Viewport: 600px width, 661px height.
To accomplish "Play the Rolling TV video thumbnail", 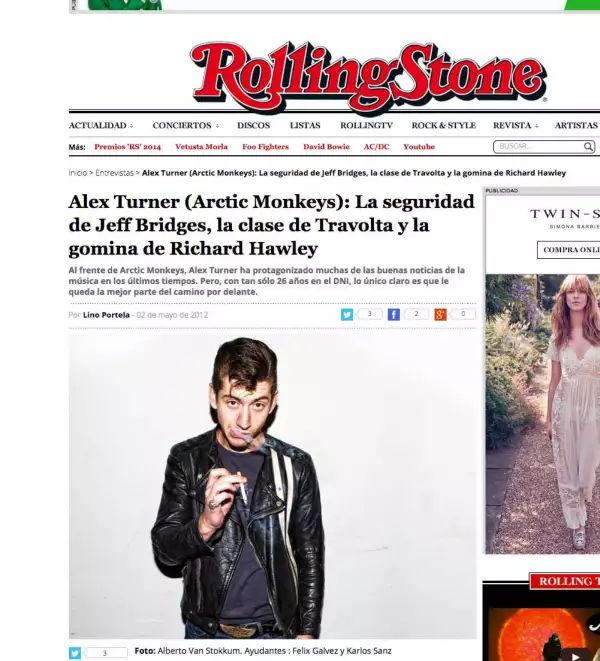I will pyautogui.click(x=573, y=655).
